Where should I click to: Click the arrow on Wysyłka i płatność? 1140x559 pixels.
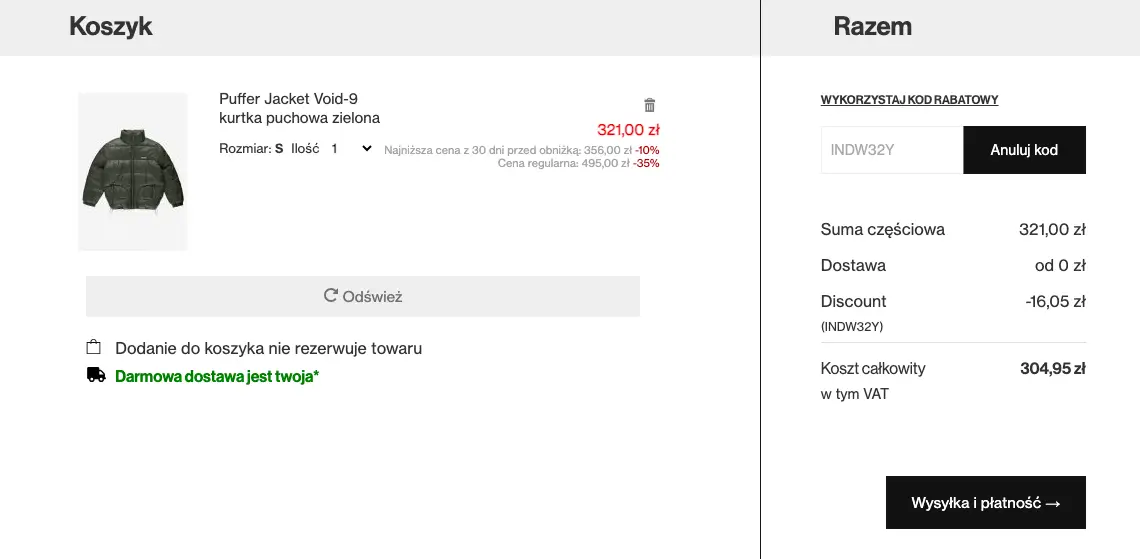pos(1052,503)
